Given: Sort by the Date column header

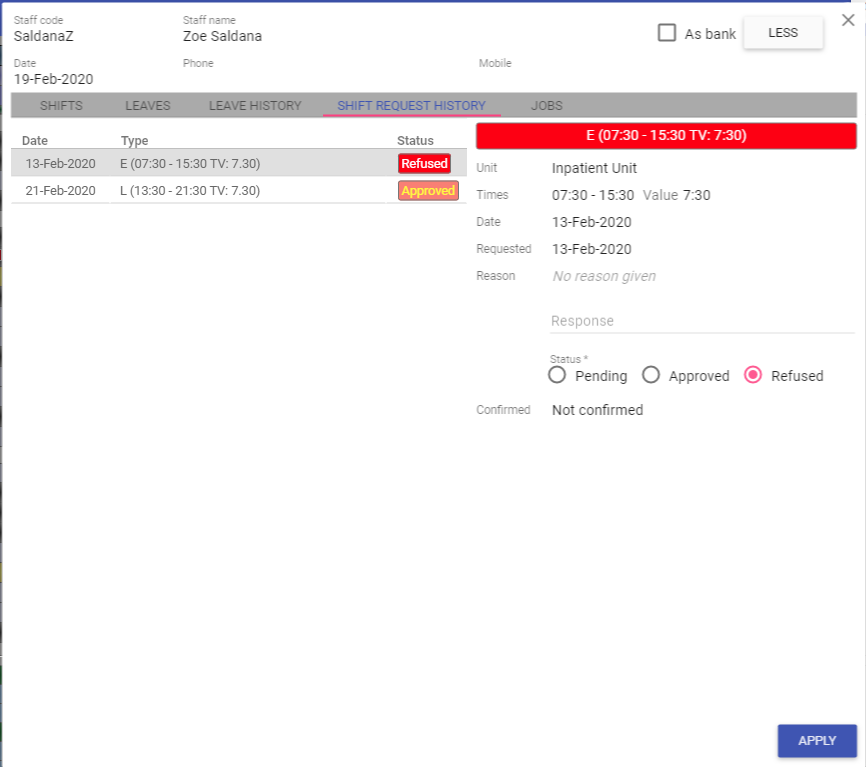Looking at the screenshot, I should click(x=35, y=141).
